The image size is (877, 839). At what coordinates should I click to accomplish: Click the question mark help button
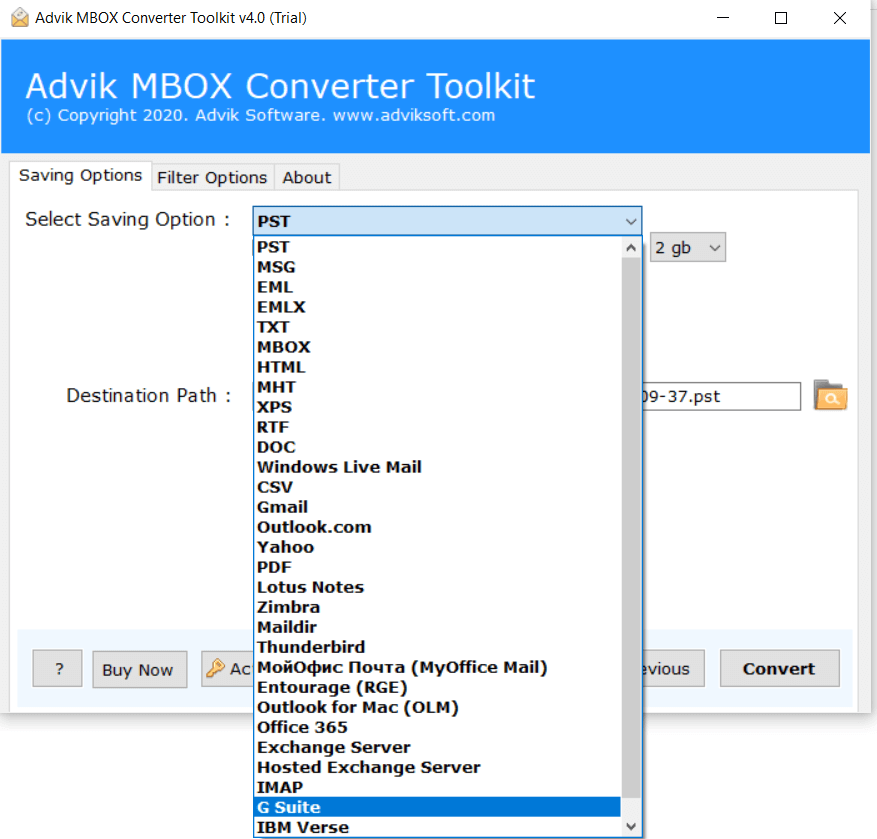[58, 668]
